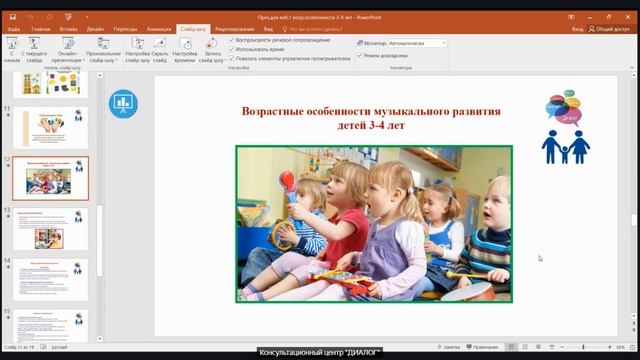Select the Слайд-шоу ribbon tab
The width and height of the screenshot is (640, 360).
[193, 29]
